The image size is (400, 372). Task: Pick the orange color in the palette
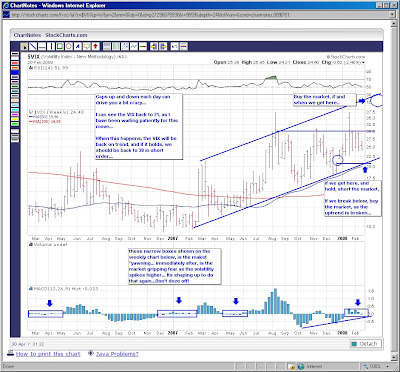coord(15,68)
